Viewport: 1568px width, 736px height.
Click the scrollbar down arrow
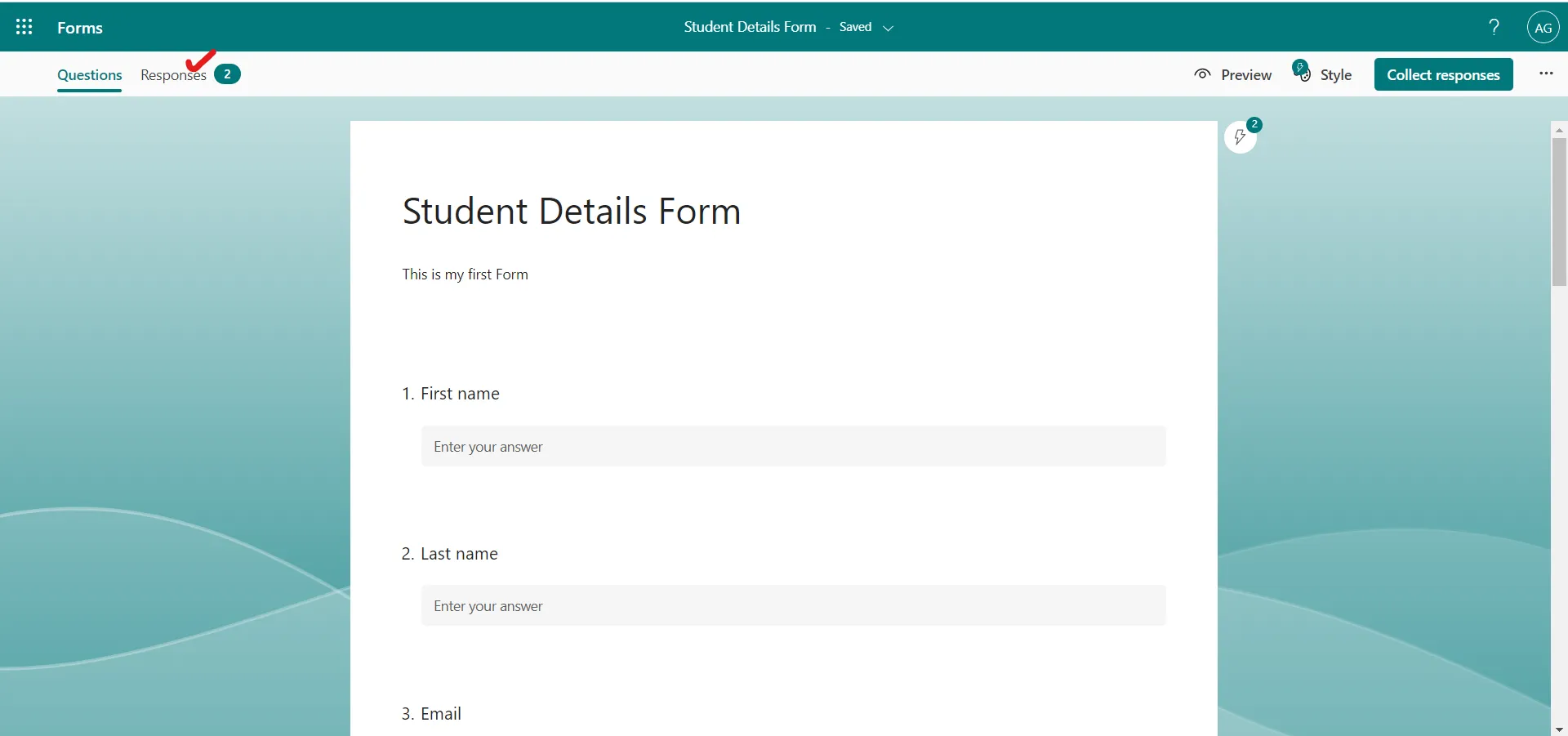click(1558, 728)
